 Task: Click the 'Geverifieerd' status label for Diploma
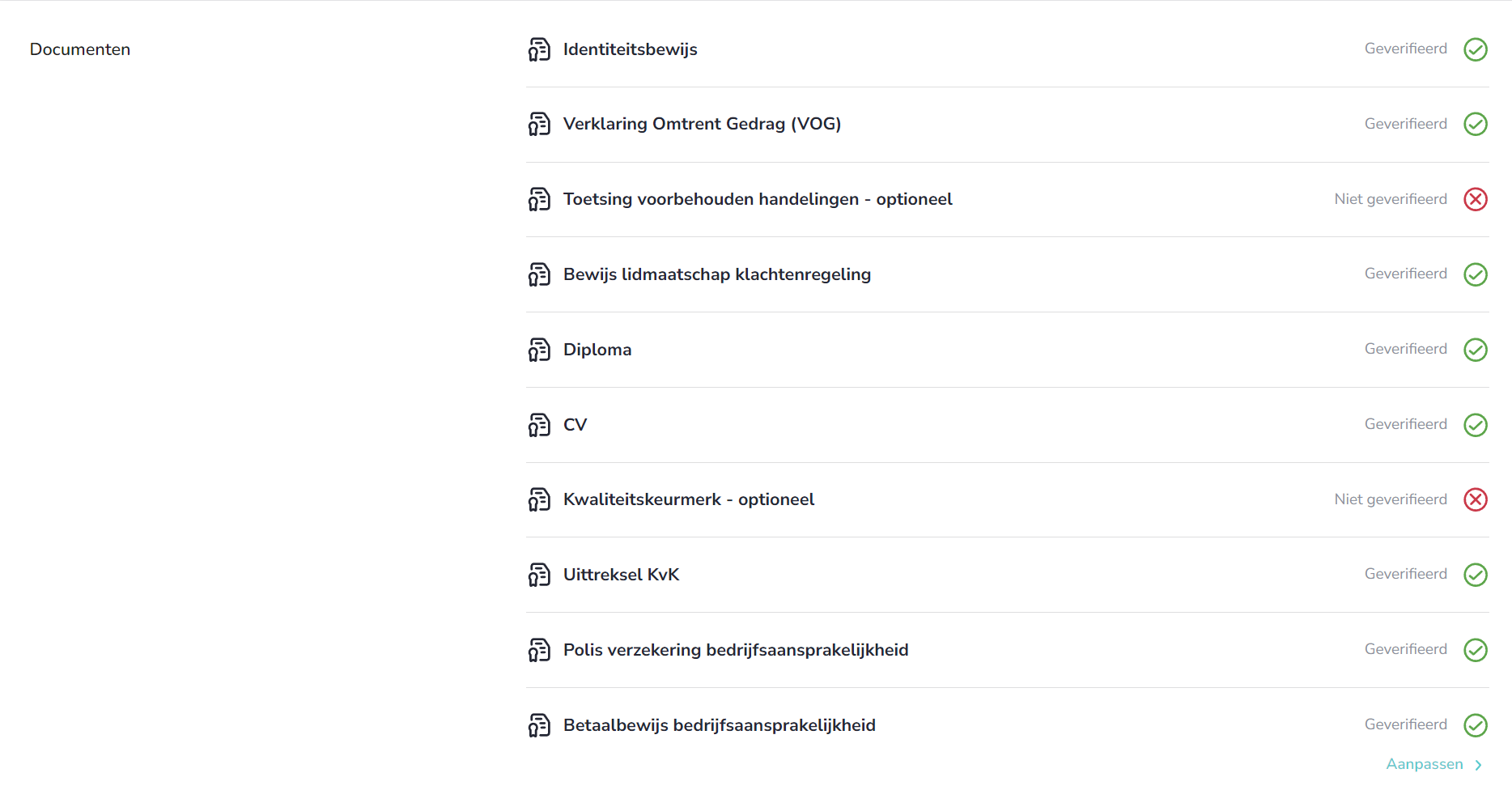[x=1405, y=349]
